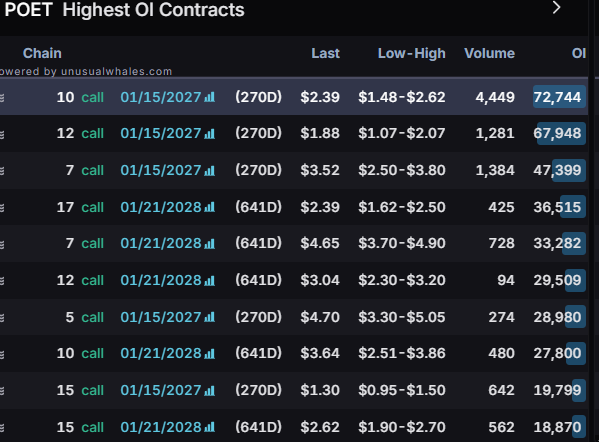This screenshot has height=442, width=599.
Task: Click drag handle on the 10 call first row
Action: (x=2, y=97)
